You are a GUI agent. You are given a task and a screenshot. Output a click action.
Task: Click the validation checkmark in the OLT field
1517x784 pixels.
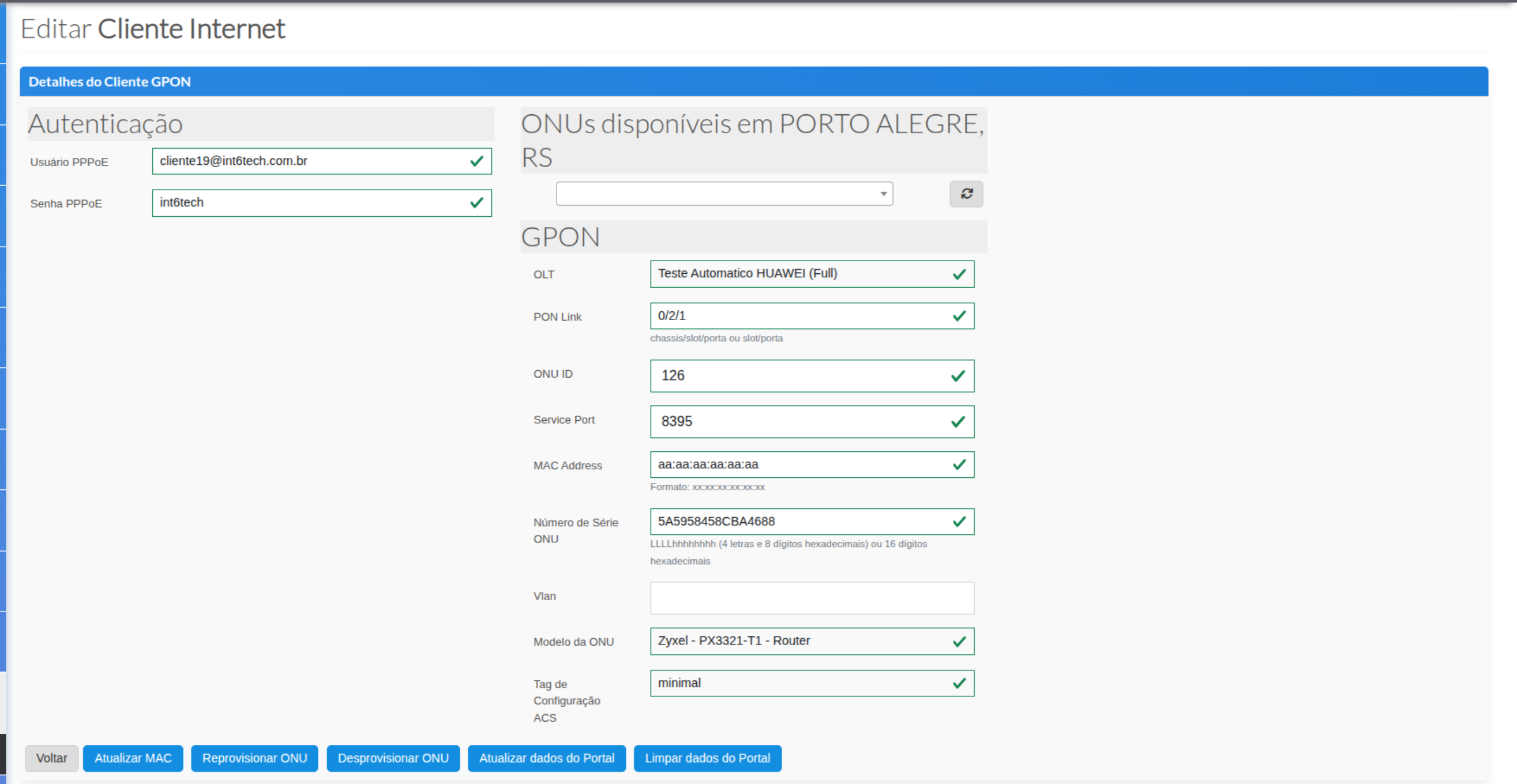click(959, 274)
